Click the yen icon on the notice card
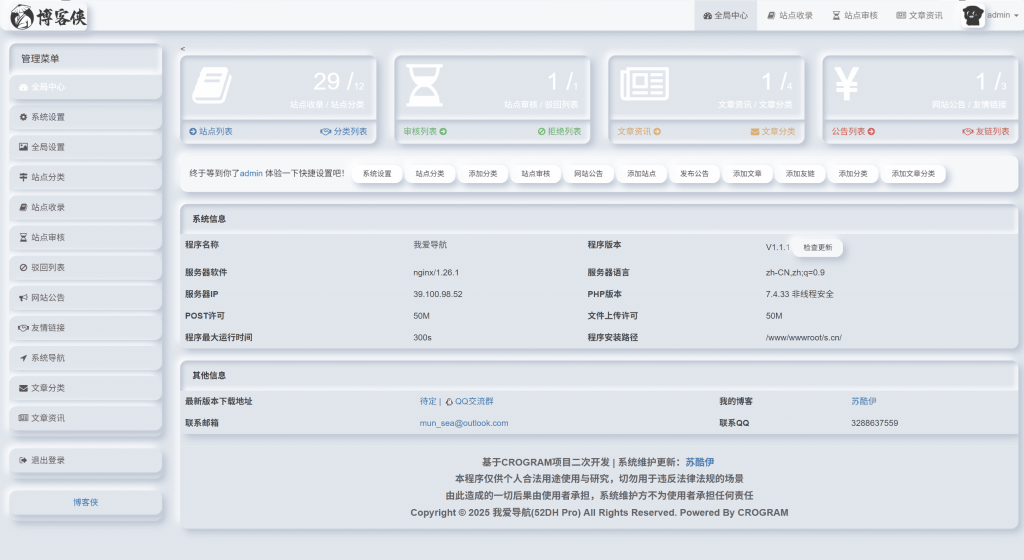Viewport: 1024px width, 560px height. pos(846,84)
